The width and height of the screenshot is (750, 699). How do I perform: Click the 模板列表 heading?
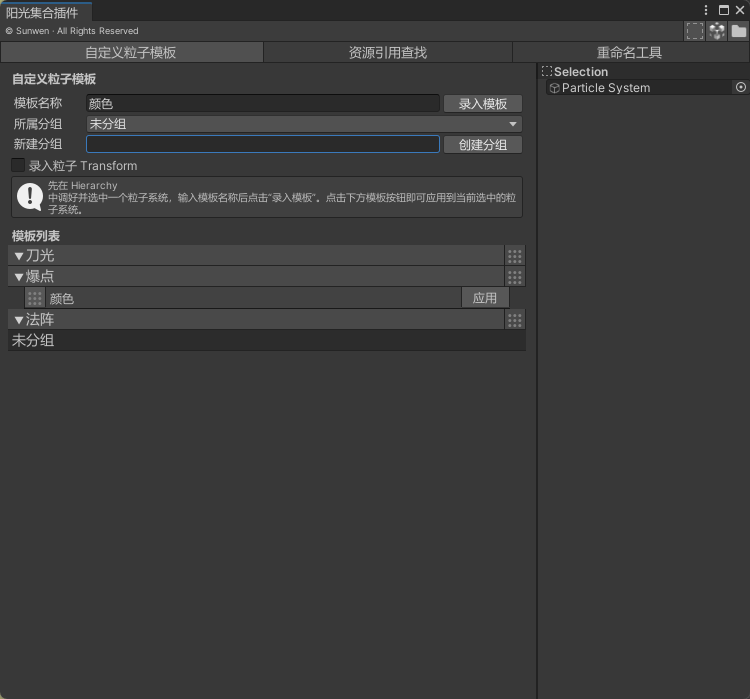pos(36,236)
